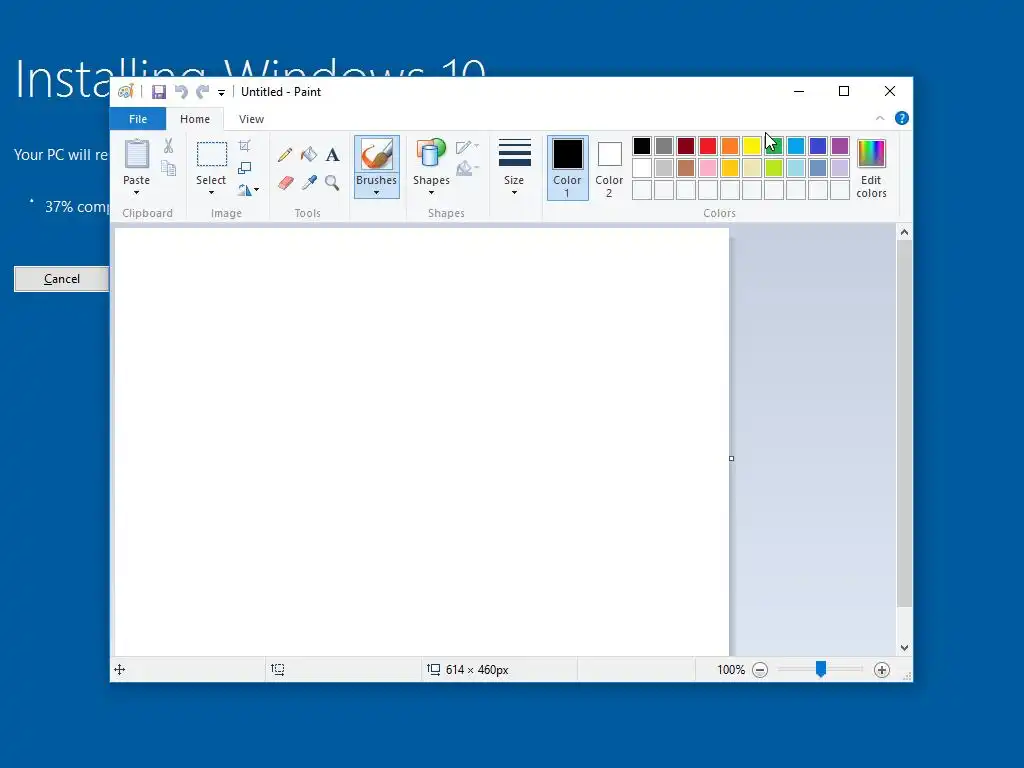Close the Paint window
Viewport: 1024px width, 768px height.
(889, 91)
